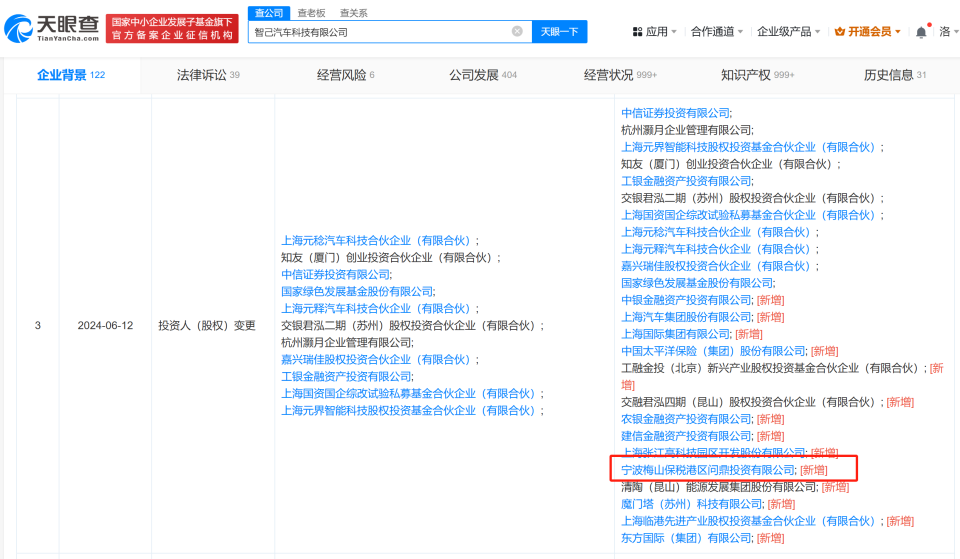Viewport: 960px width, 559px height.
Task: Click the 应用 grid icon
Action: coord(637,31)
